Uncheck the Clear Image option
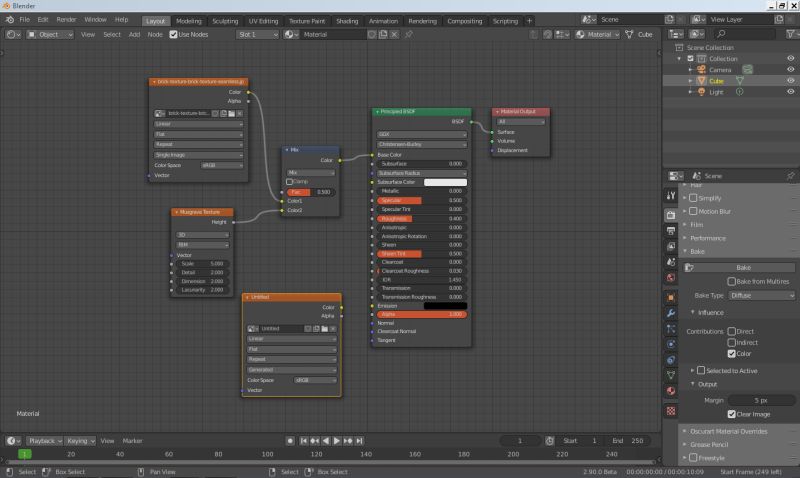 pos(732,414)
